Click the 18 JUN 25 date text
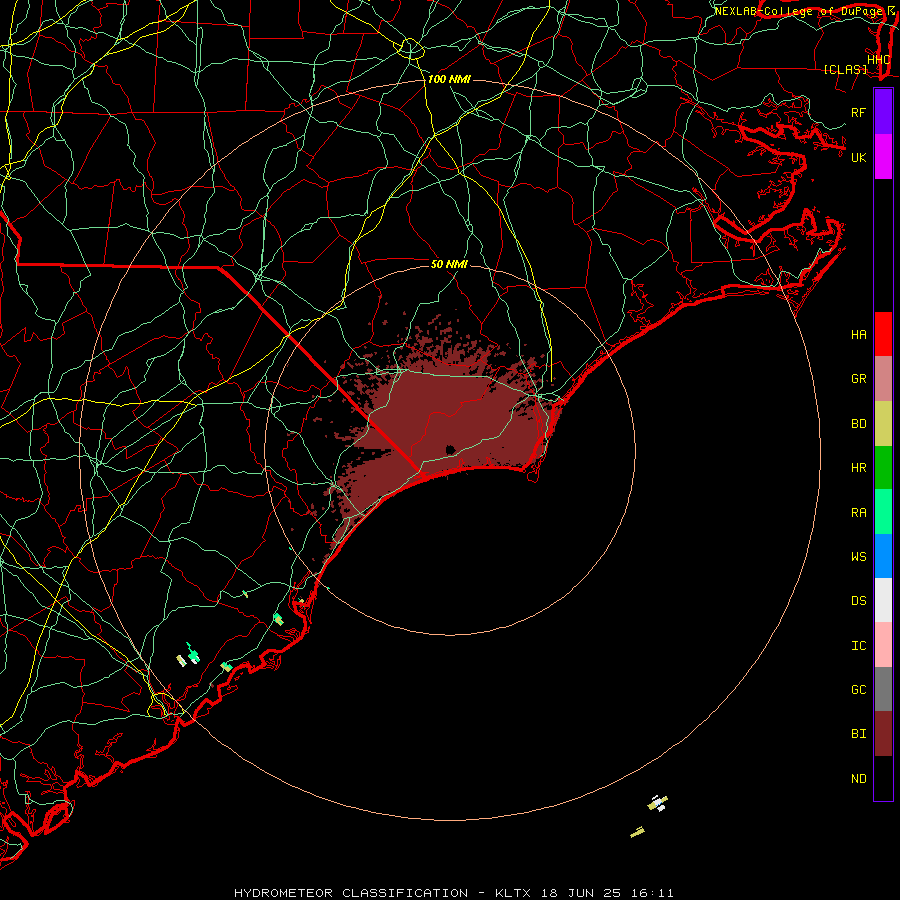This screenshot has width=900, height=900. (x=580, y=893)
